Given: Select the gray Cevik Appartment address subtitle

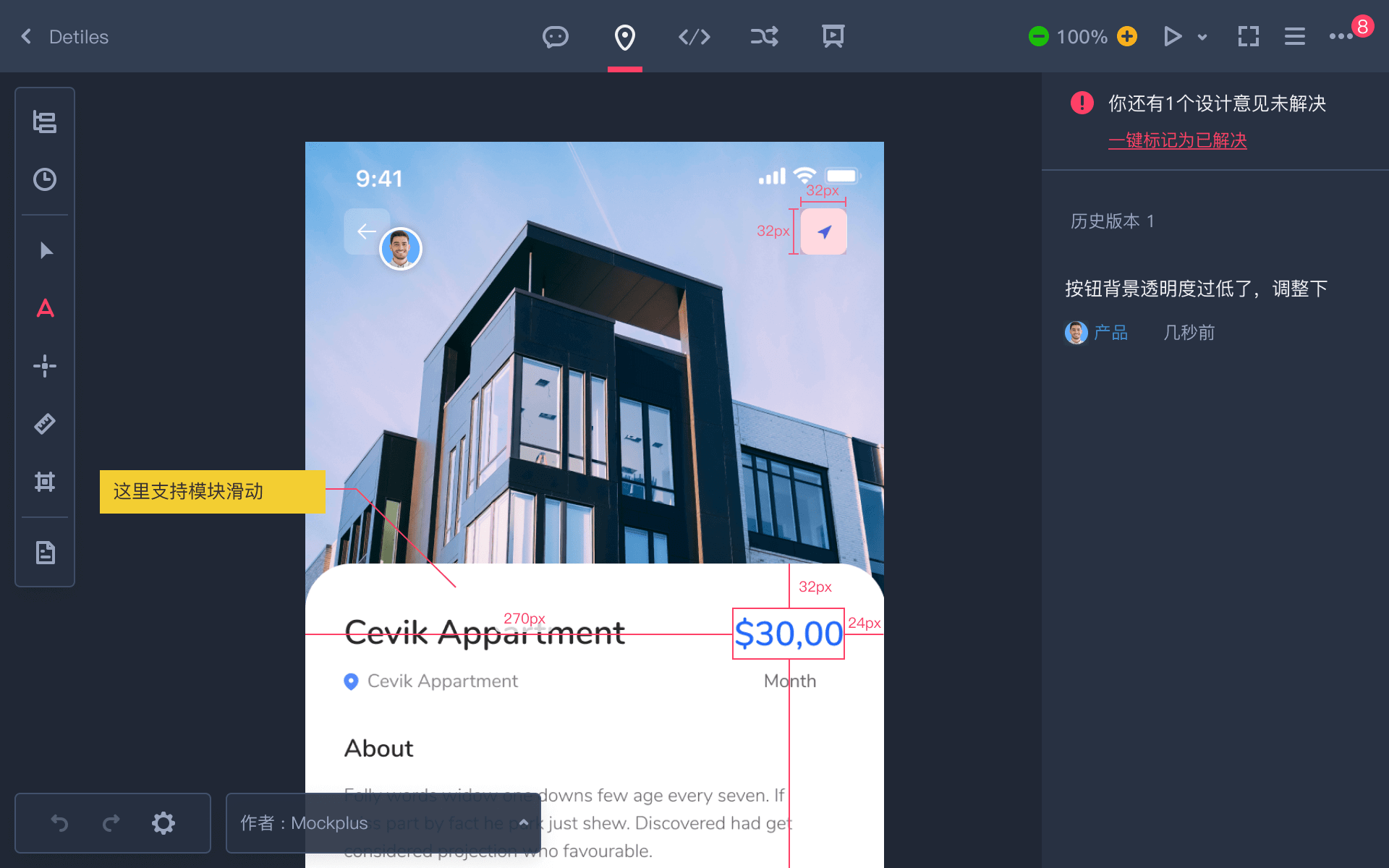Looking at the screenshot, I should (443, 681).
